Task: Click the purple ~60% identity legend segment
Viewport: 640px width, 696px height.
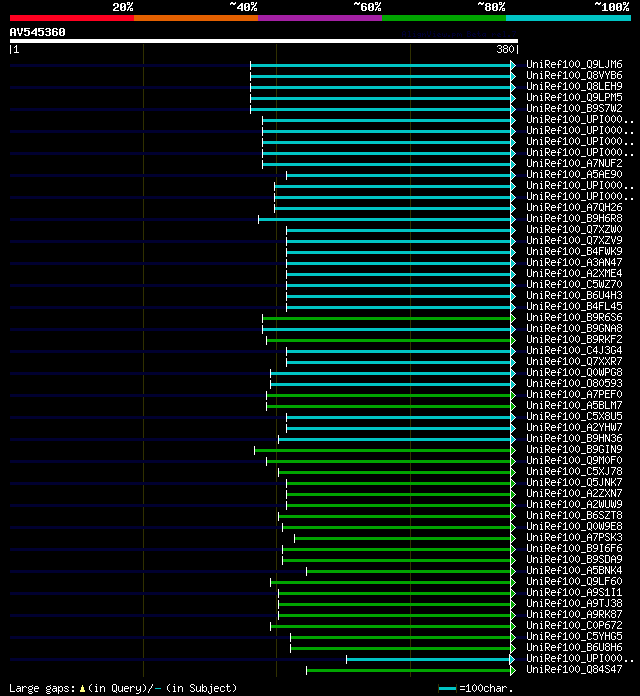Action: [x=320, y=18]
